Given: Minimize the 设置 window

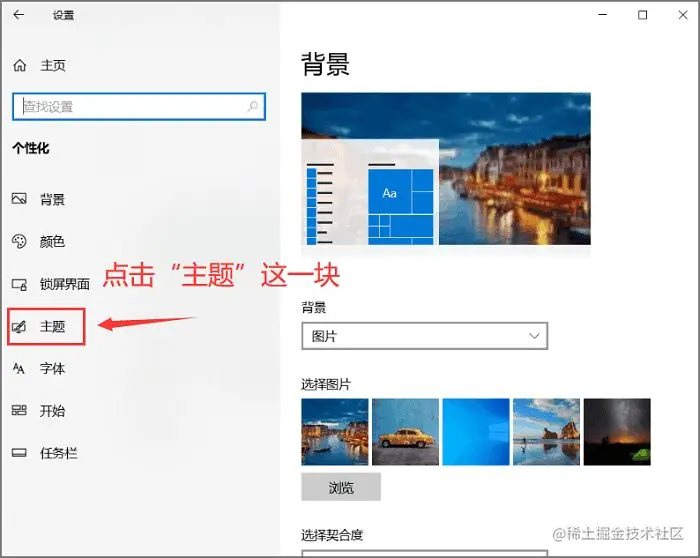Looking at the screenshot, I should coord(603,15).
